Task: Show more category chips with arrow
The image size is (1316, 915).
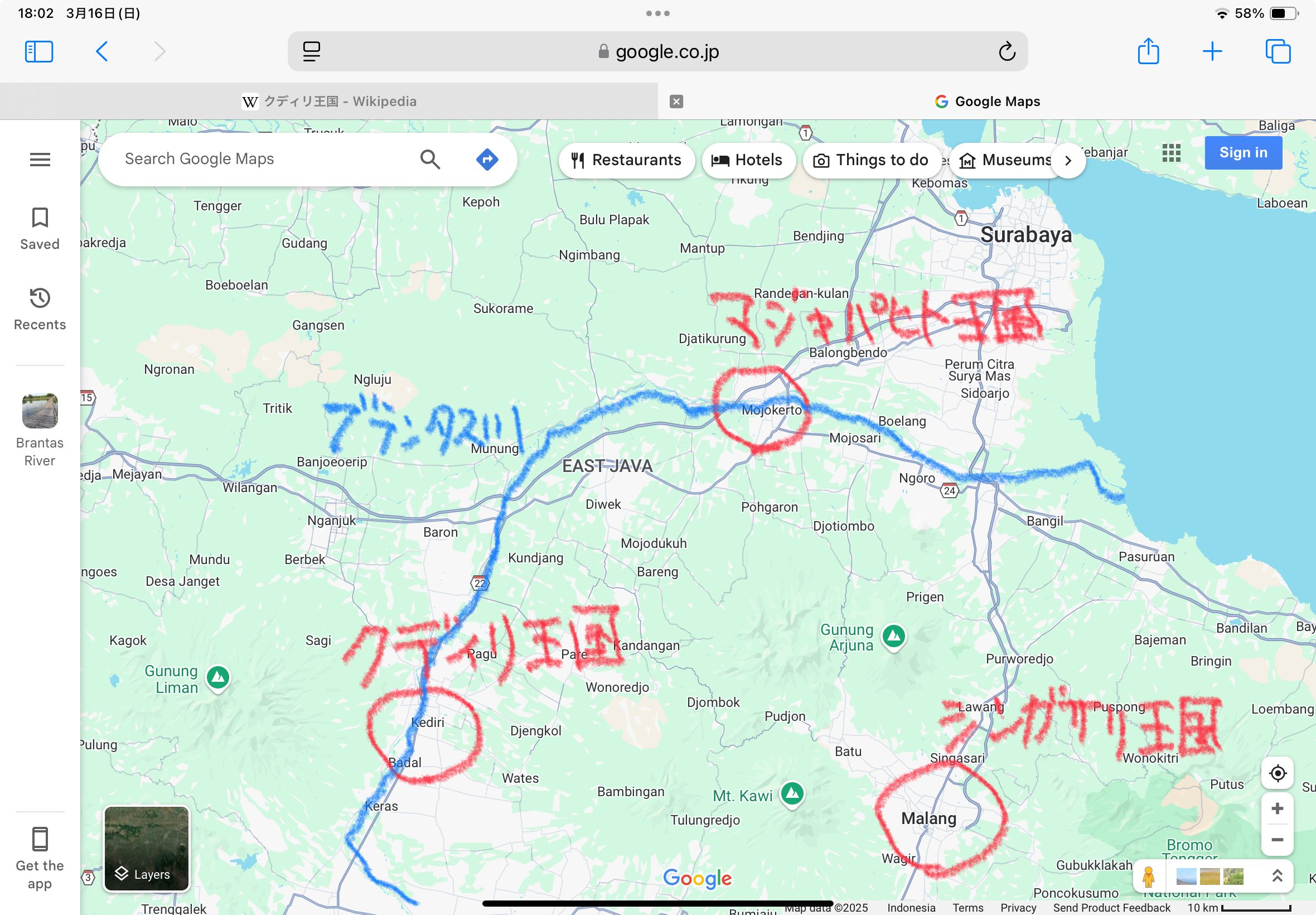Action: point(1068,161)
